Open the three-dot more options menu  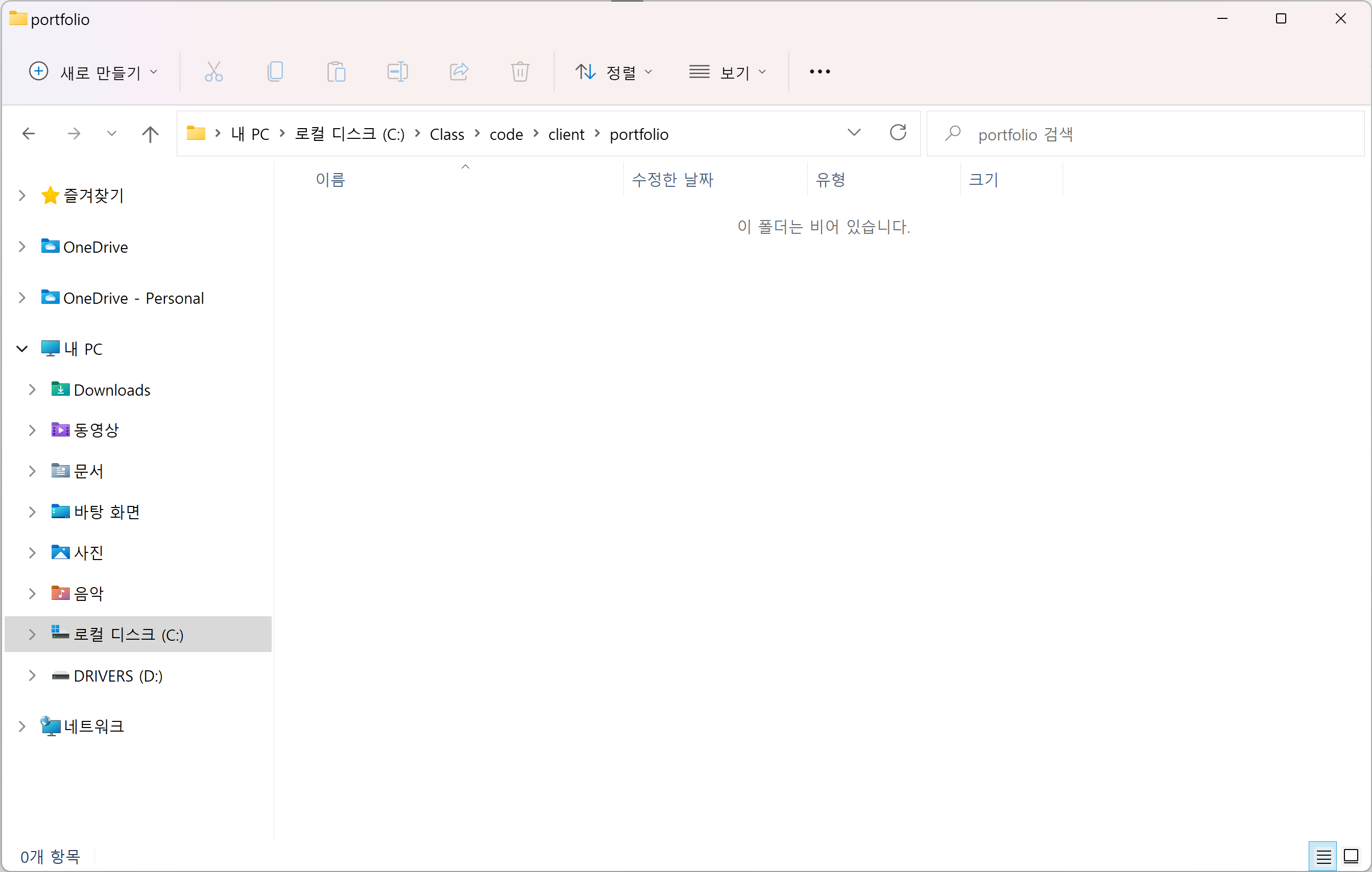tap(820, 72)
